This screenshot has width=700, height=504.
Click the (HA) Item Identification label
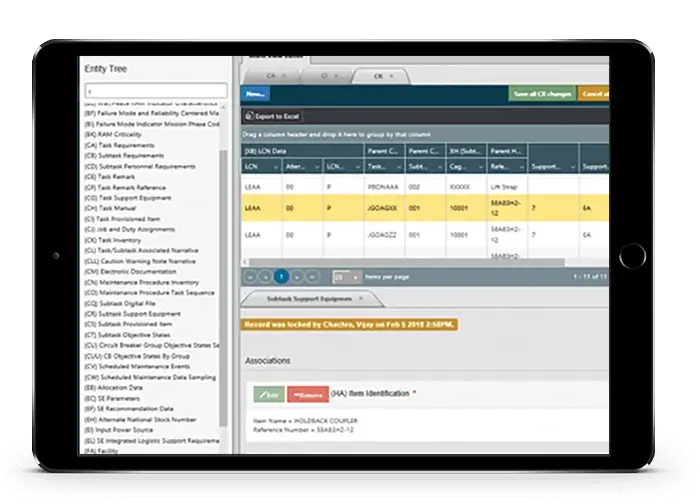(370, 393)
